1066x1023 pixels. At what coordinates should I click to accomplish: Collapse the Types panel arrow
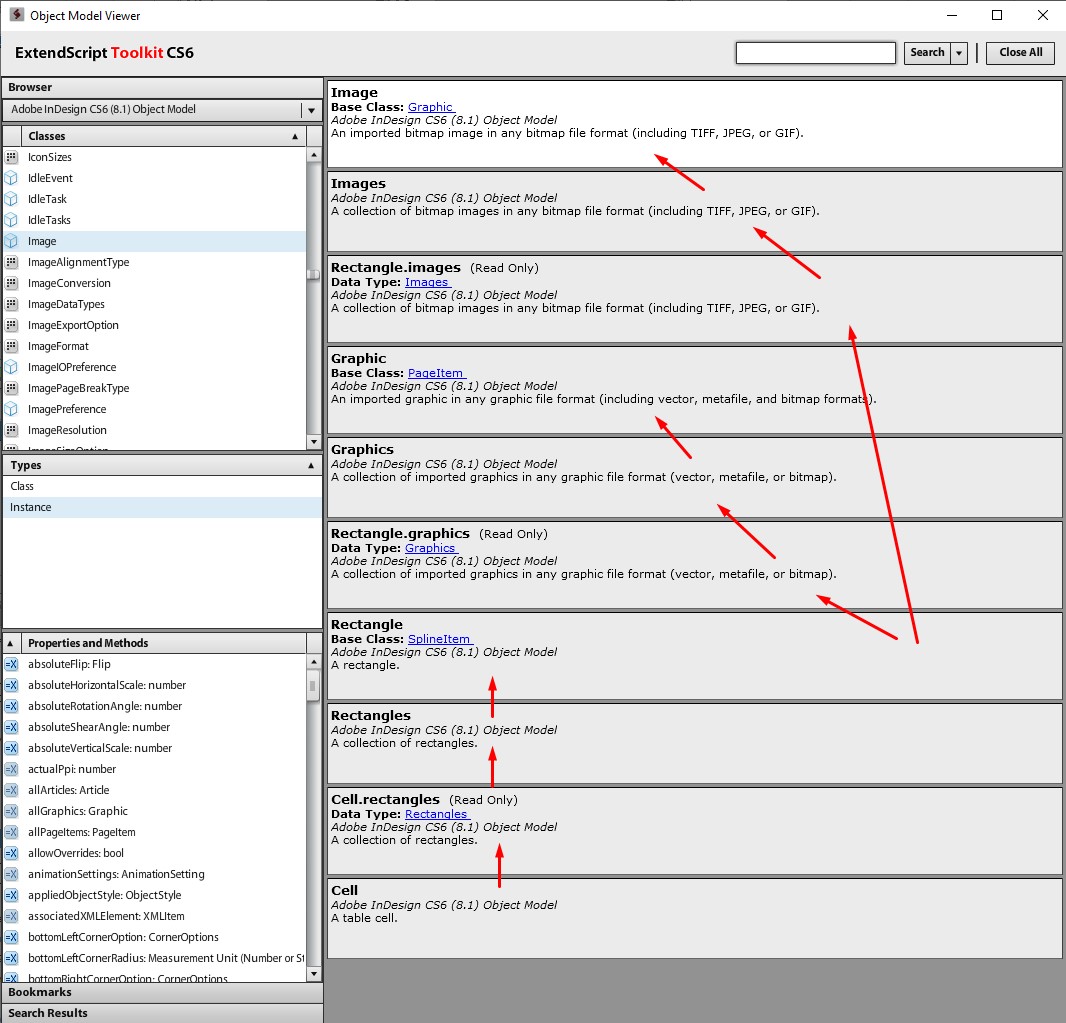pos(311,466)
